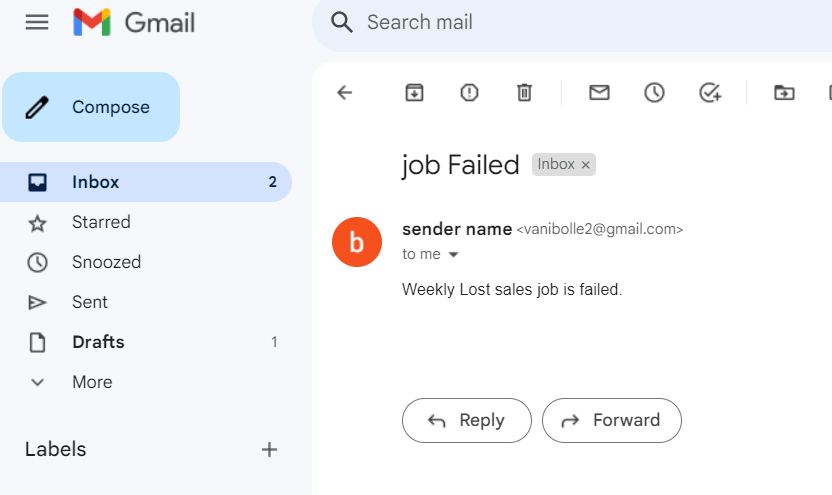
Task: Delete the job Failed email
Action: [524, 93]
